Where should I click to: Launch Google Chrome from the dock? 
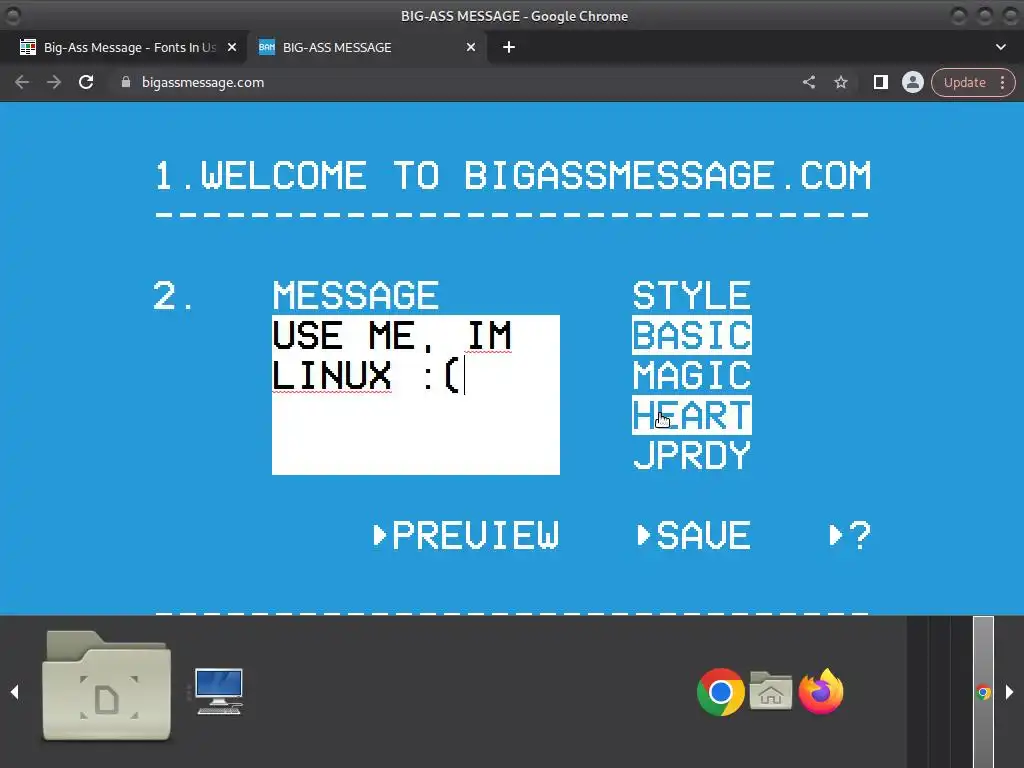(x=720, y=692)
